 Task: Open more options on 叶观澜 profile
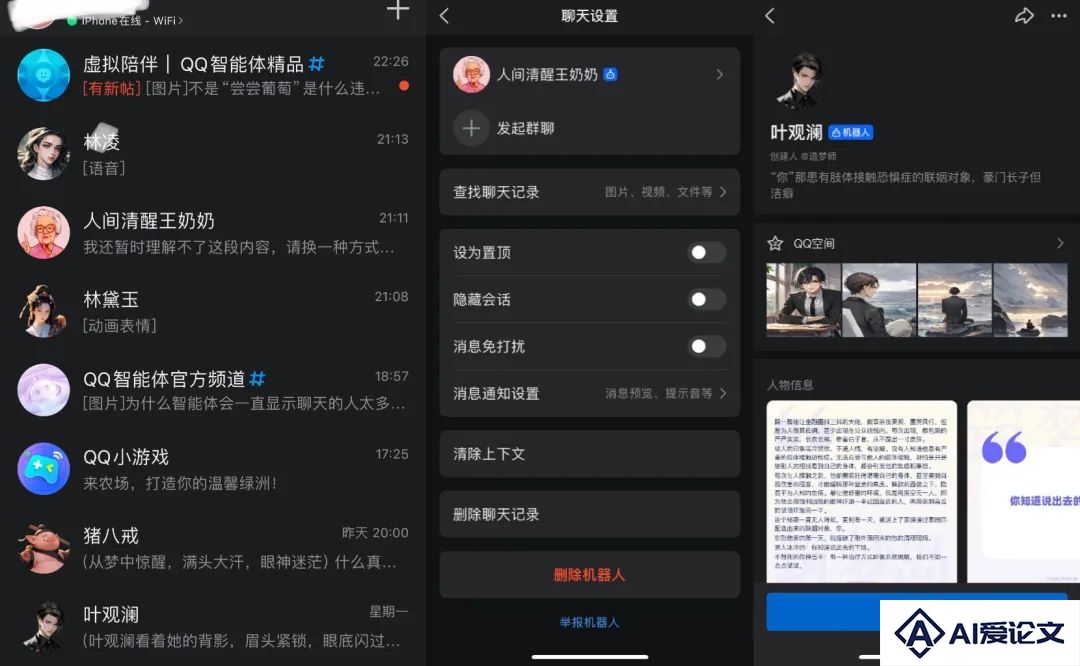point(1059,16)
